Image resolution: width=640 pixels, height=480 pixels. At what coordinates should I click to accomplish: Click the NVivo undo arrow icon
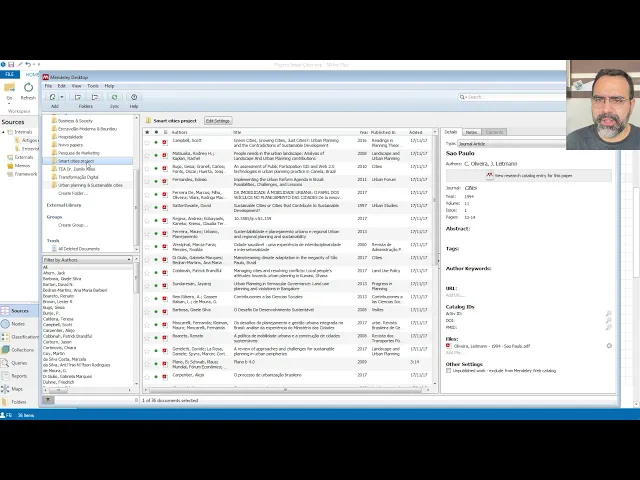(28, 64)
